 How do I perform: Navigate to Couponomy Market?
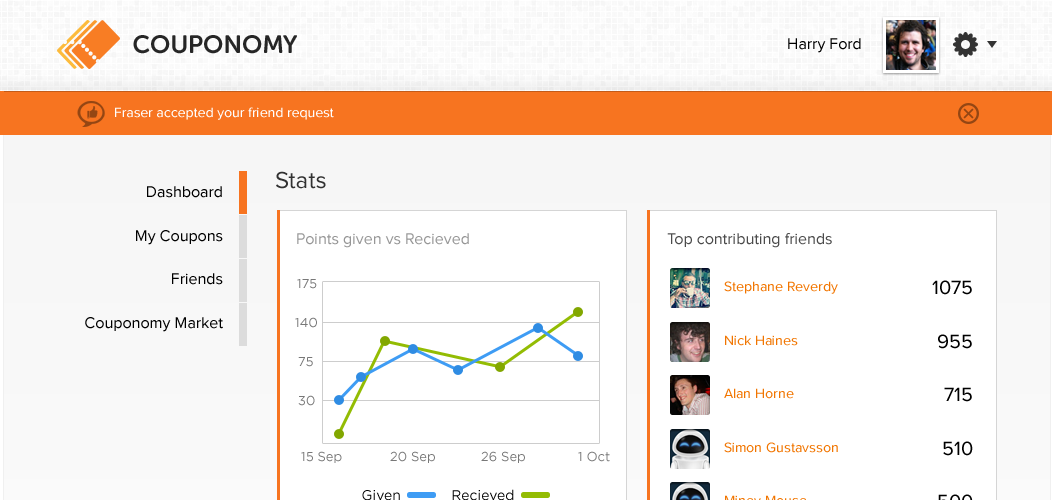point(154,323)
